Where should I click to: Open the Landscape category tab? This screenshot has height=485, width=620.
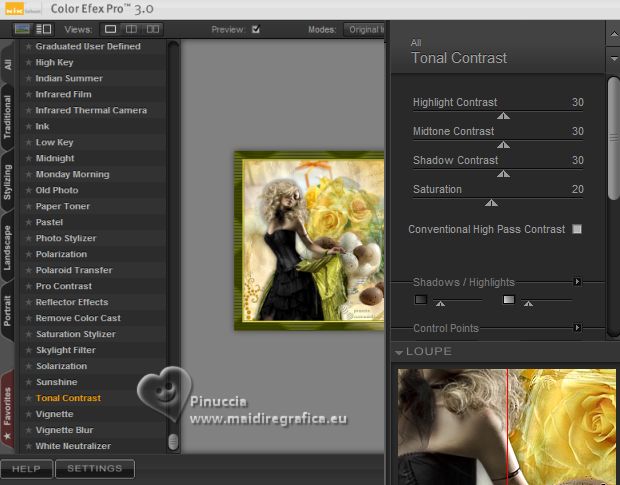[x=8, y=247]
